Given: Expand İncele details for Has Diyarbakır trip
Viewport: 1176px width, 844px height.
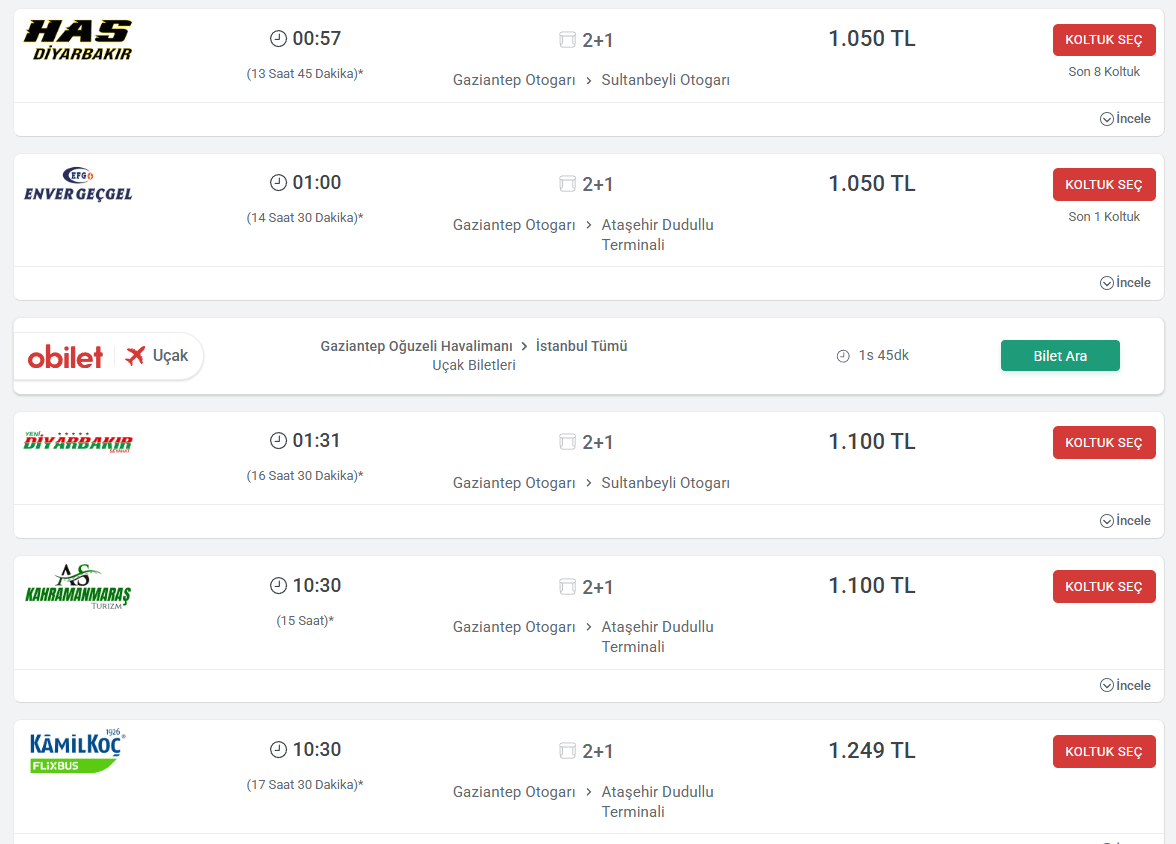Looking at the screenshot, I should 1125,119.
